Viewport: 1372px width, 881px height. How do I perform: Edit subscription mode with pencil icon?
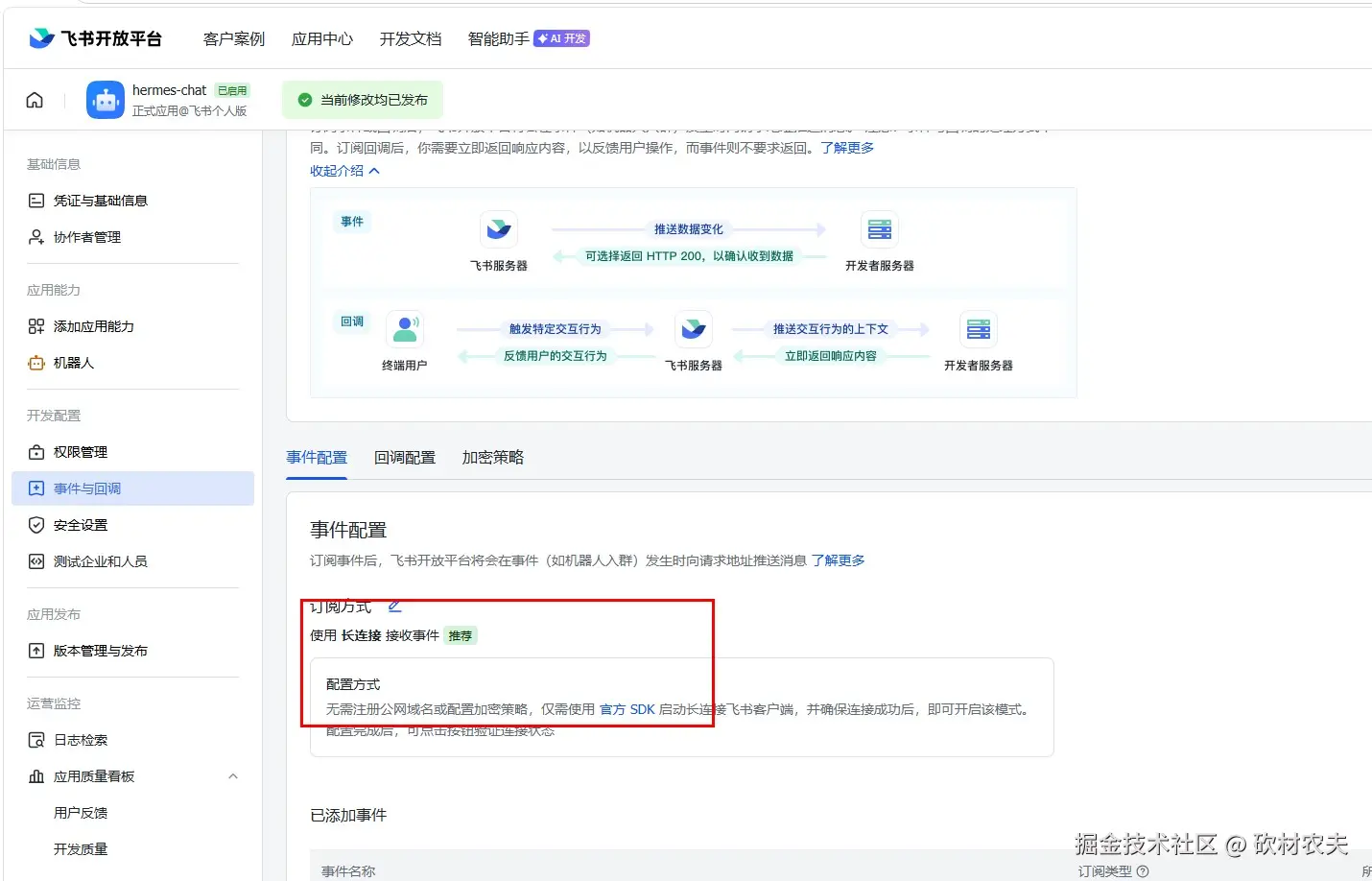(x=394, y=606)
